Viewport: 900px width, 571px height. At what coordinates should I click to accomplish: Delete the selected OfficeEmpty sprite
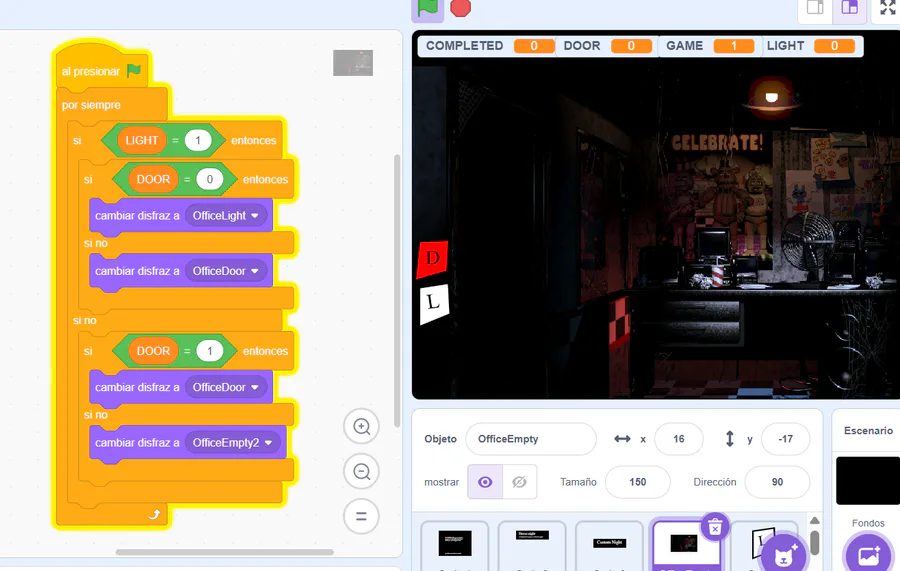click(715, 527)
